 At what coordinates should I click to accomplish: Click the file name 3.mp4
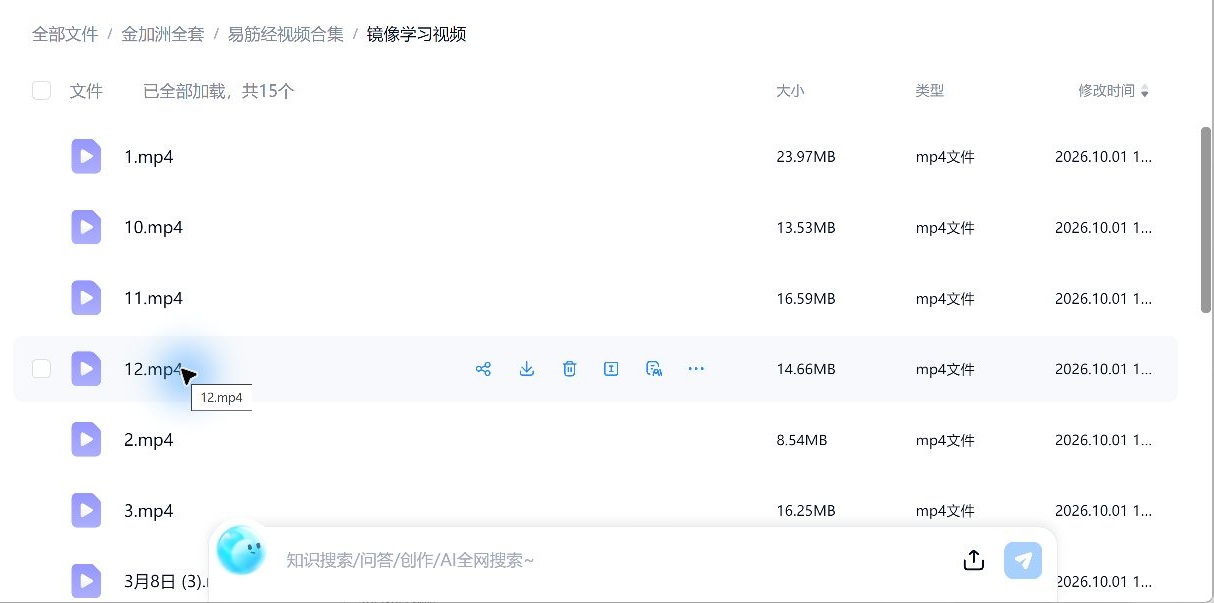pos(149,512)
